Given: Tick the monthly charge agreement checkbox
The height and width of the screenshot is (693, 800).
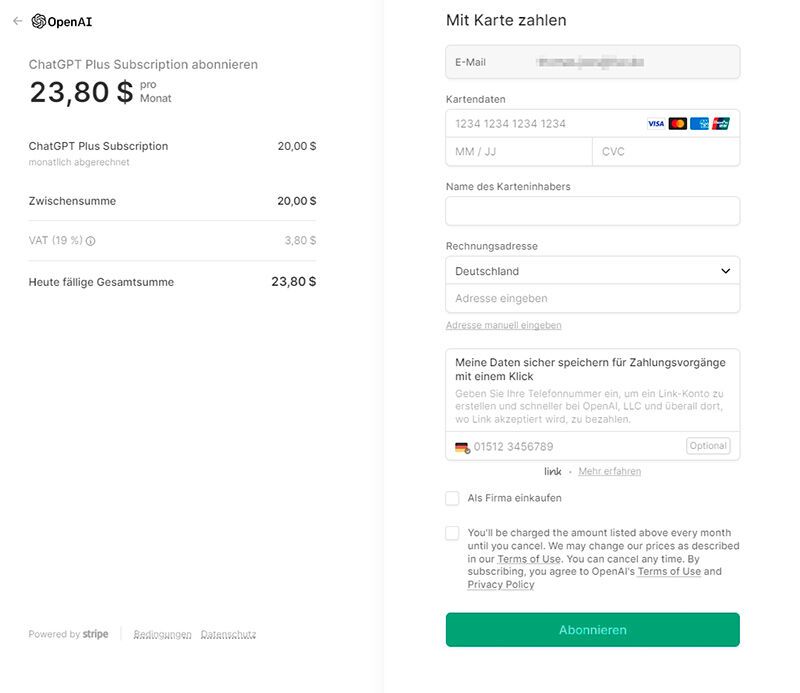Looking at the screenshot, I should click(452, 533).
